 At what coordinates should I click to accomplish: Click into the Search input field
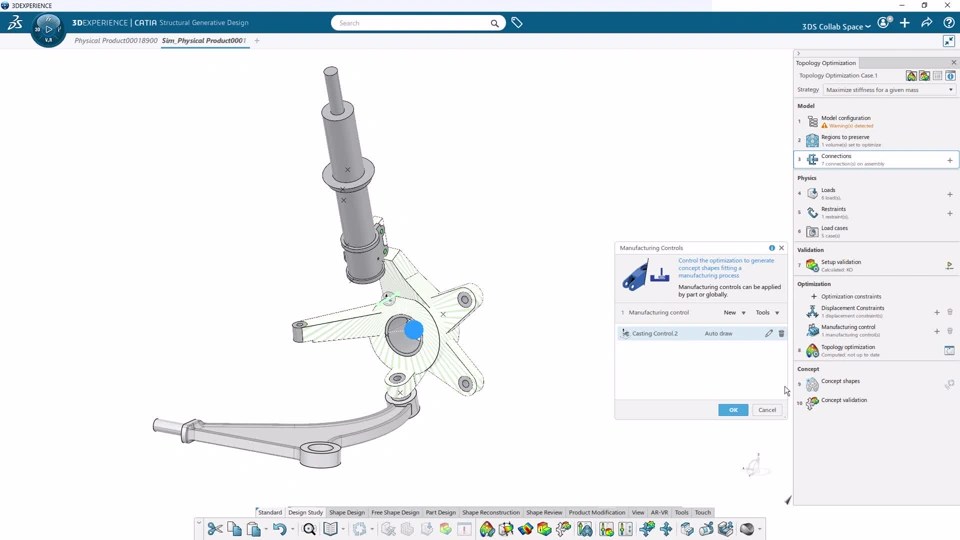click(x=413, y=23)
